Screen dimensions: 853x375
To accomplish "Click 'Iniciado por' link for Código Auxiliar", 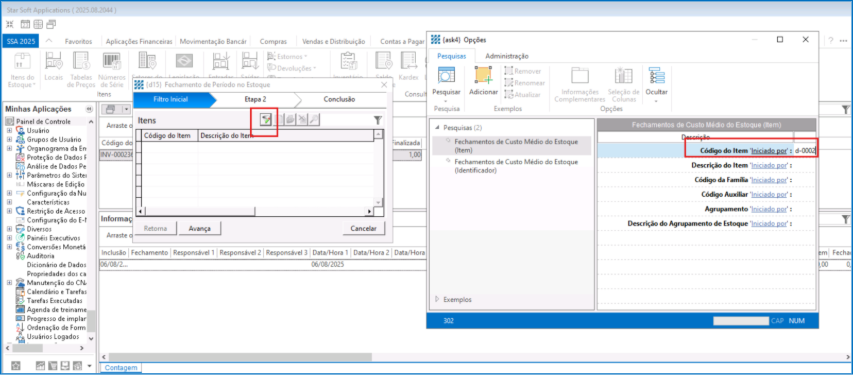I will [769, 194].
